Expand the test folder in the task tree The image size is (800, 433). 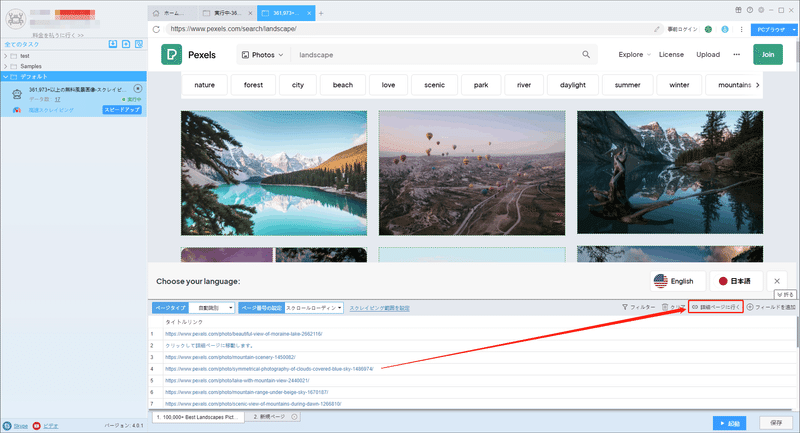pos(6,56)
